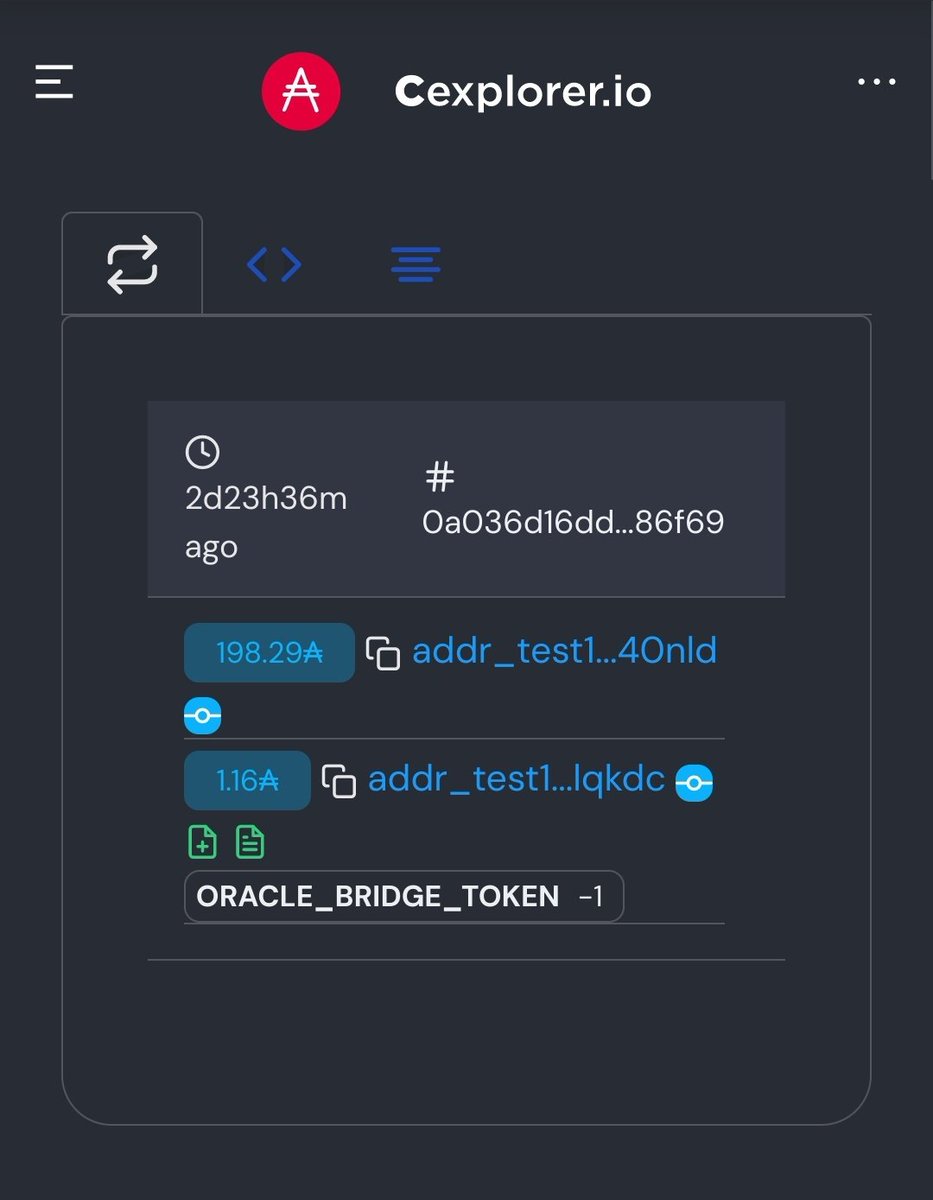Click blue round icon under 40nld address
The image size is (933, 1200).
[x=202, y=716]
